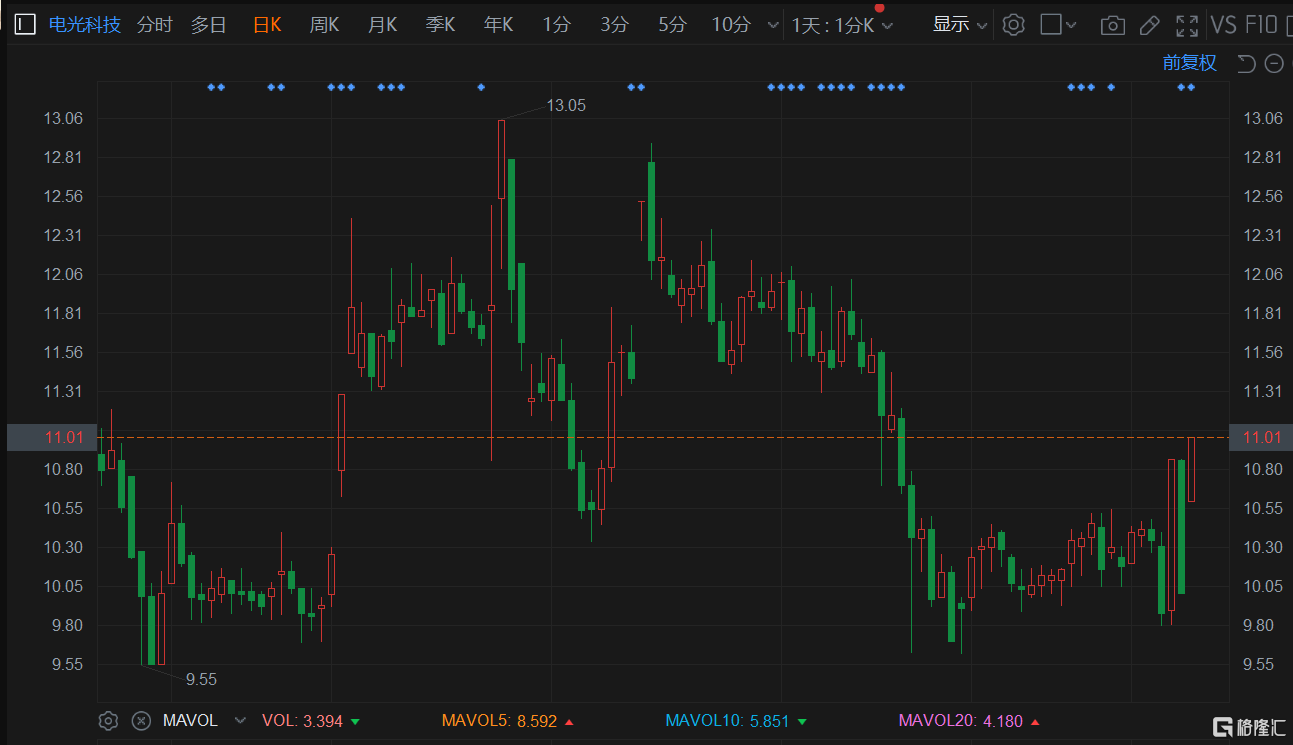Zoom out using the minus icon
Viewport: 1293px width, 745px height.
(x=1274, y=62)
